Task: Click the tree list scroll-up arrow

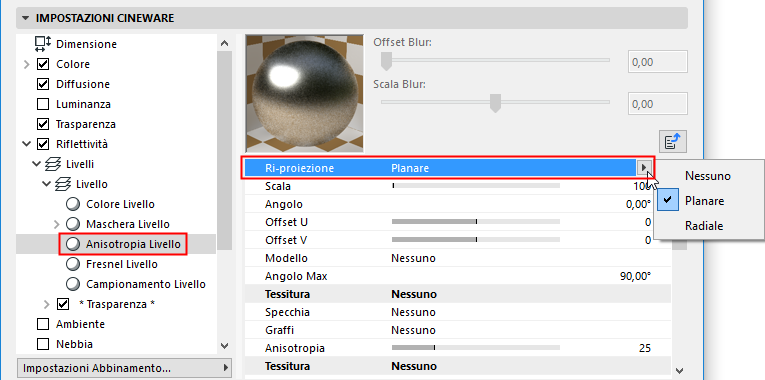Action: [x=224, y=43]
